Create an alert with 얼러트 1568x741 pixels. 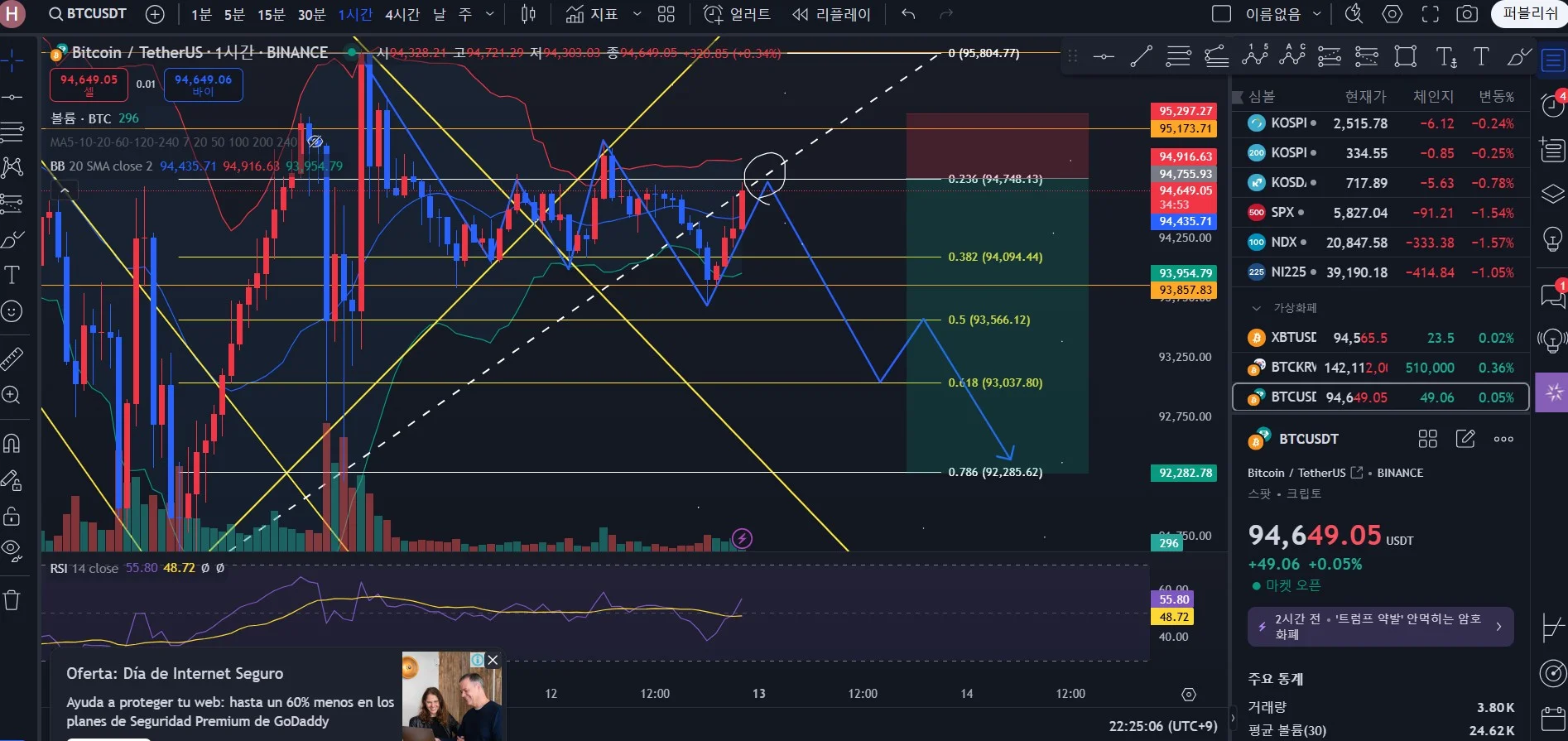tap(736, 14)
